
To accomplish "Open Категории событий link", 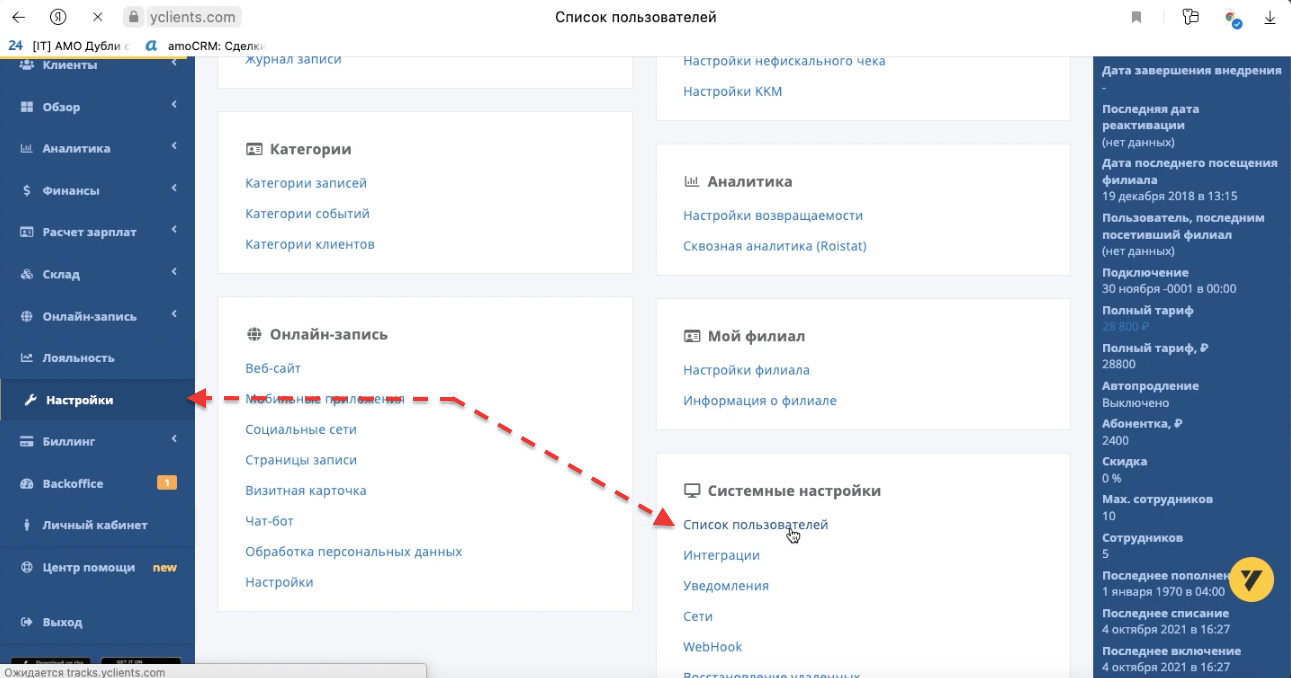I will [x=307, y=214].
